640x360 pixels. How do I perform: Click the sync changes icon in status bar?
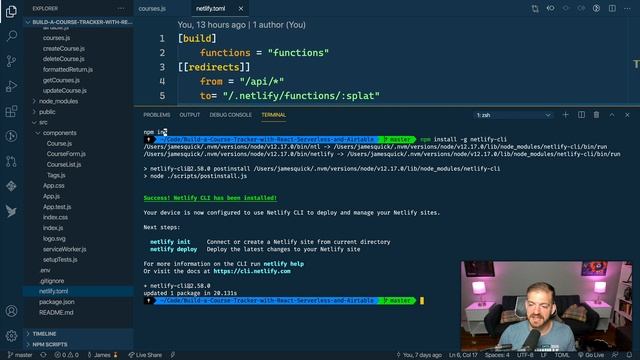pyautogui.click(x=43, y=355)
